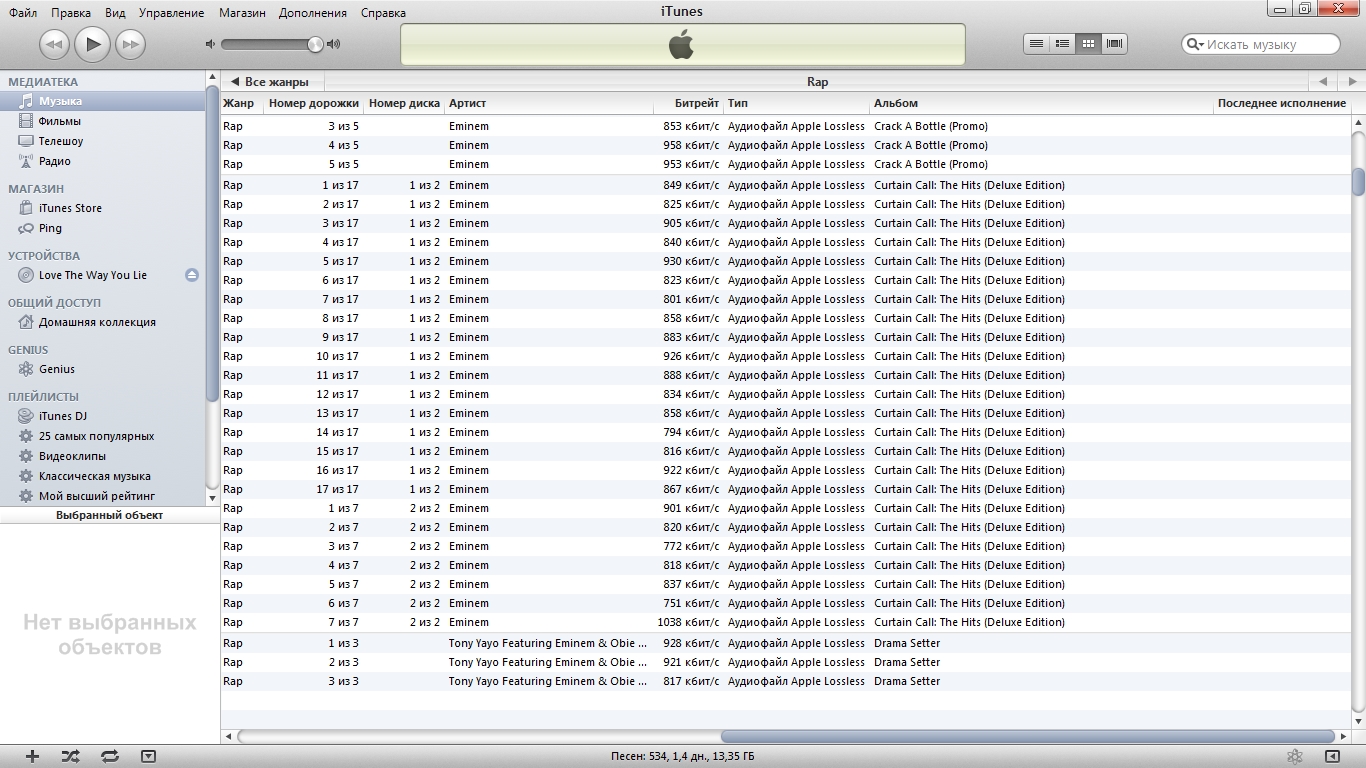Image resolution: width=1366 pixels, height=768 pixels.
Task: Open the Вид menu
Action: click(x=115, y=13)
